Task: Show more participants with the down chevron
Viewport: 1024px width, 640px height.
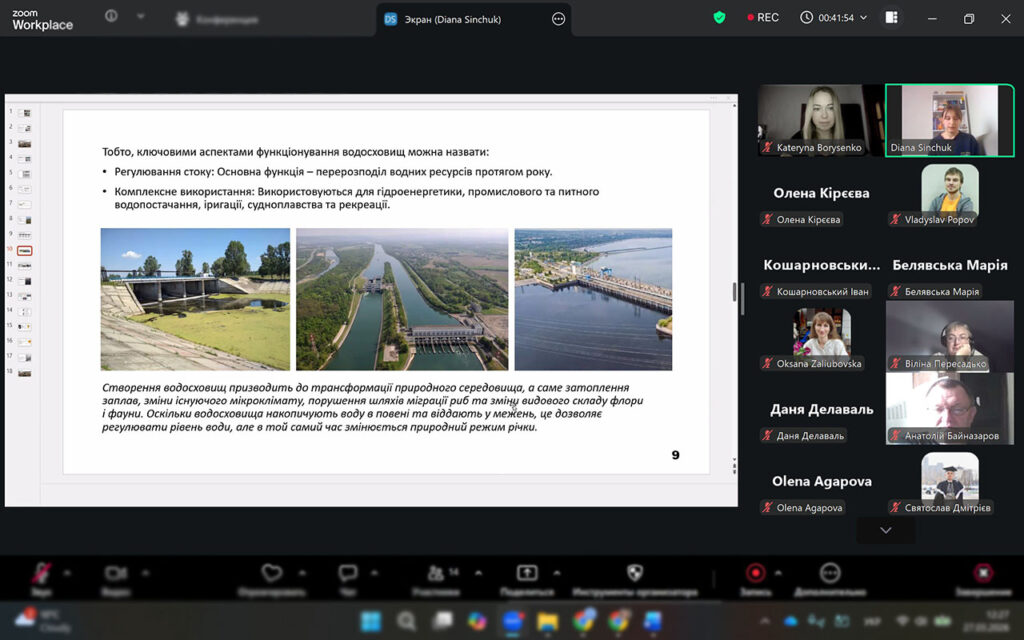Action: point(885,530)
